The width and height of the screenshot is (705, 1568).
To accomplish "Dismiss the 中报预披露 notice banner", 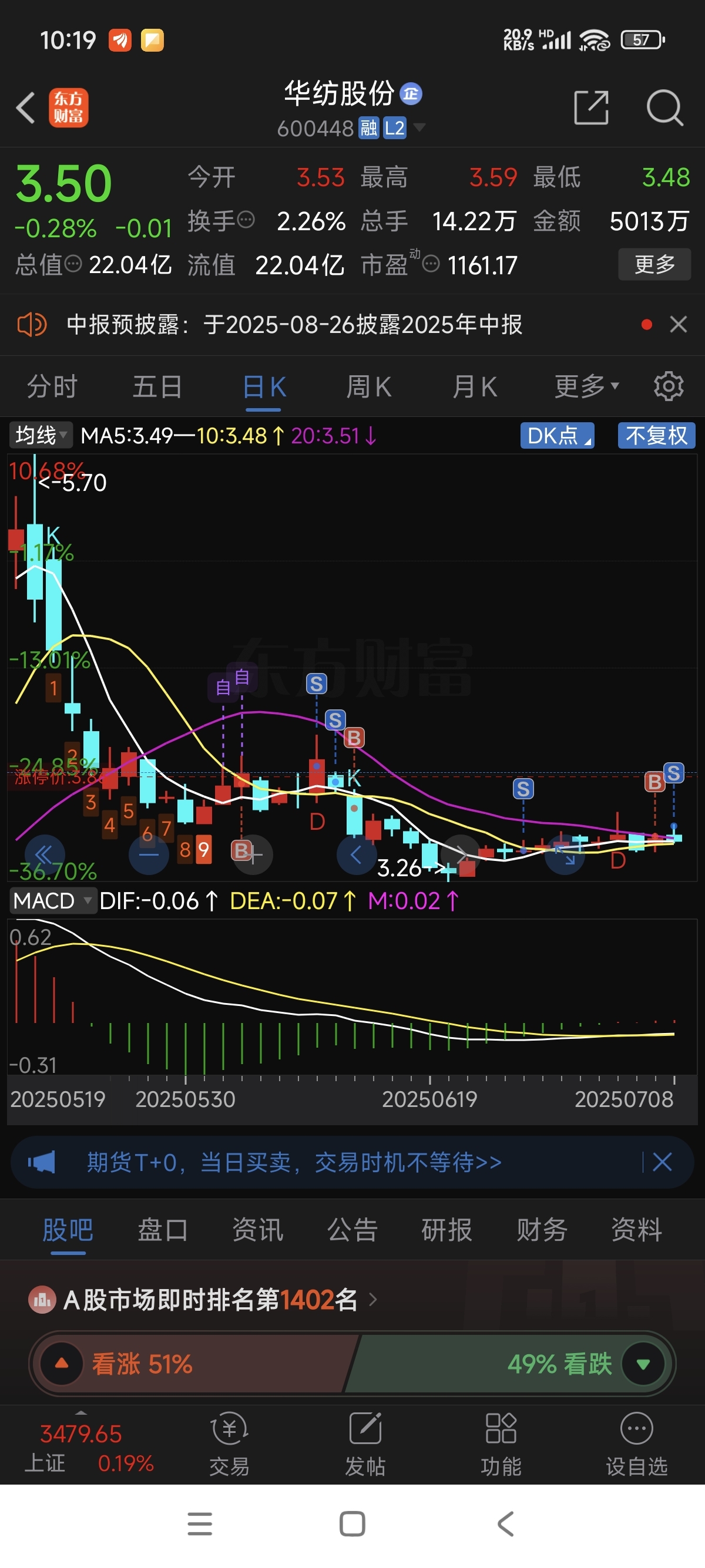I will pos(678,324).
